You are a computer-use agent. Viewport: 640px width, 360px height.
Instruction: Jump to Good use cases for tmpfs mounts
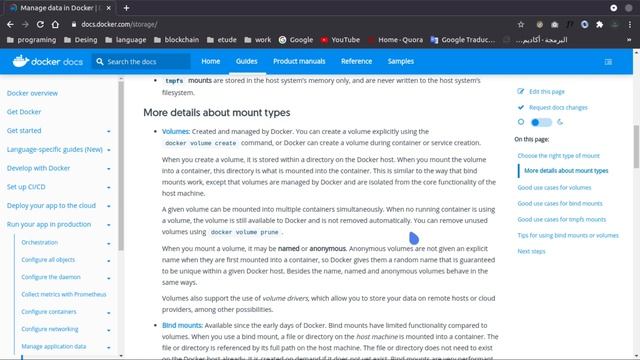click(x=562, y=219)
